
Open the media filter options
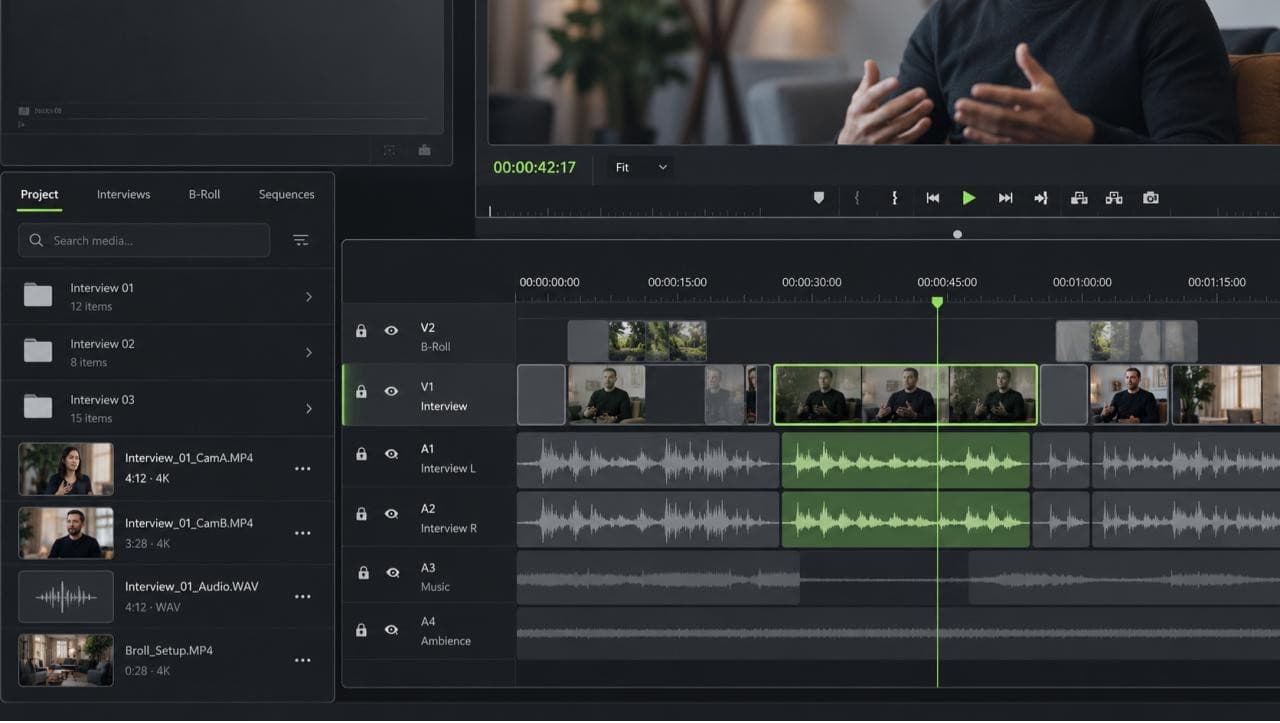coord(300,240)
